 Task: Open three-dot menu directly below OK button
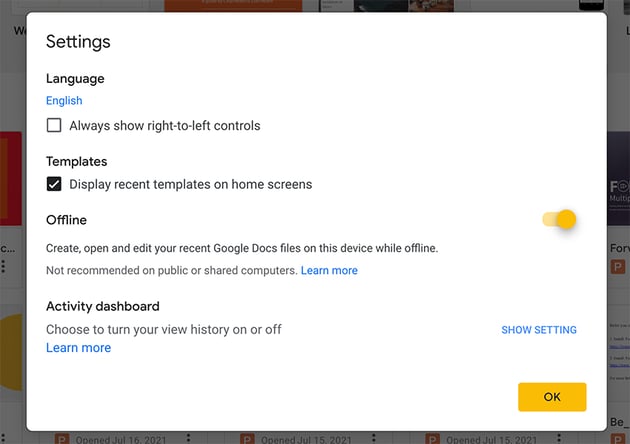pos(558,438)
